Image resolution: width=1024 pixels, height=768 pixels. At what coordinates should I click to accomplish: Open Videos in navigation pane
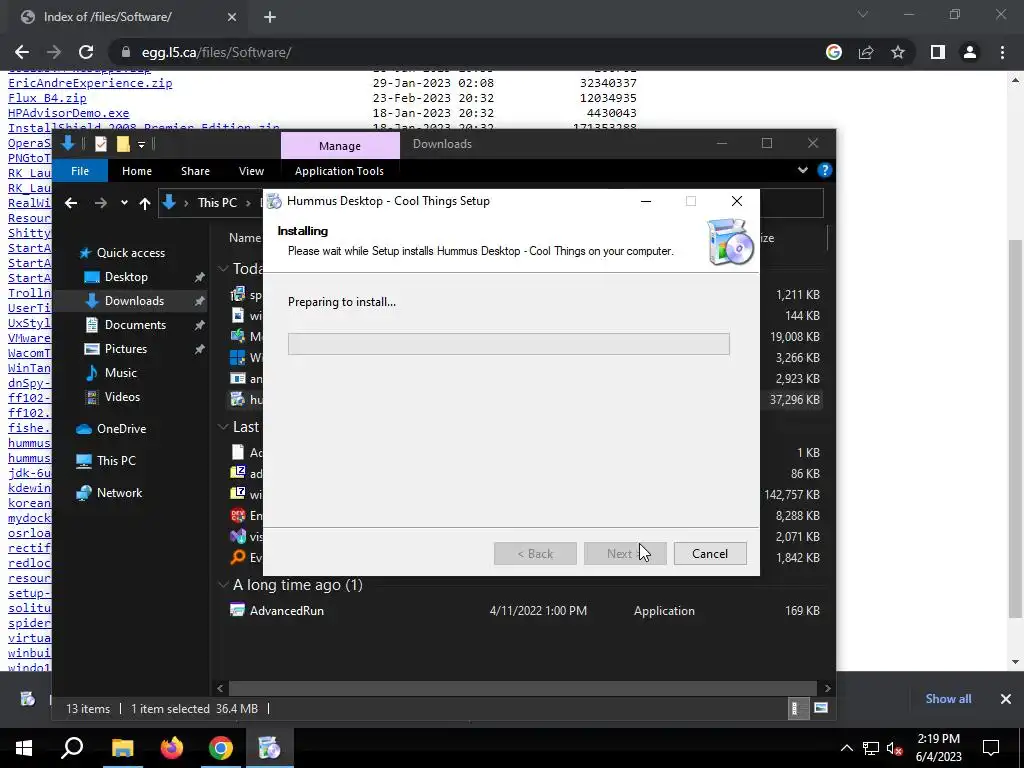pyautogui.click(x=122, y=397)
